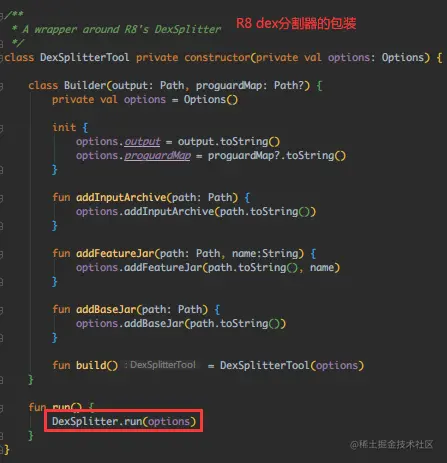447x463 pixels.
Task: Click the red R8 dex annotation text
Action: click(296, 23)
